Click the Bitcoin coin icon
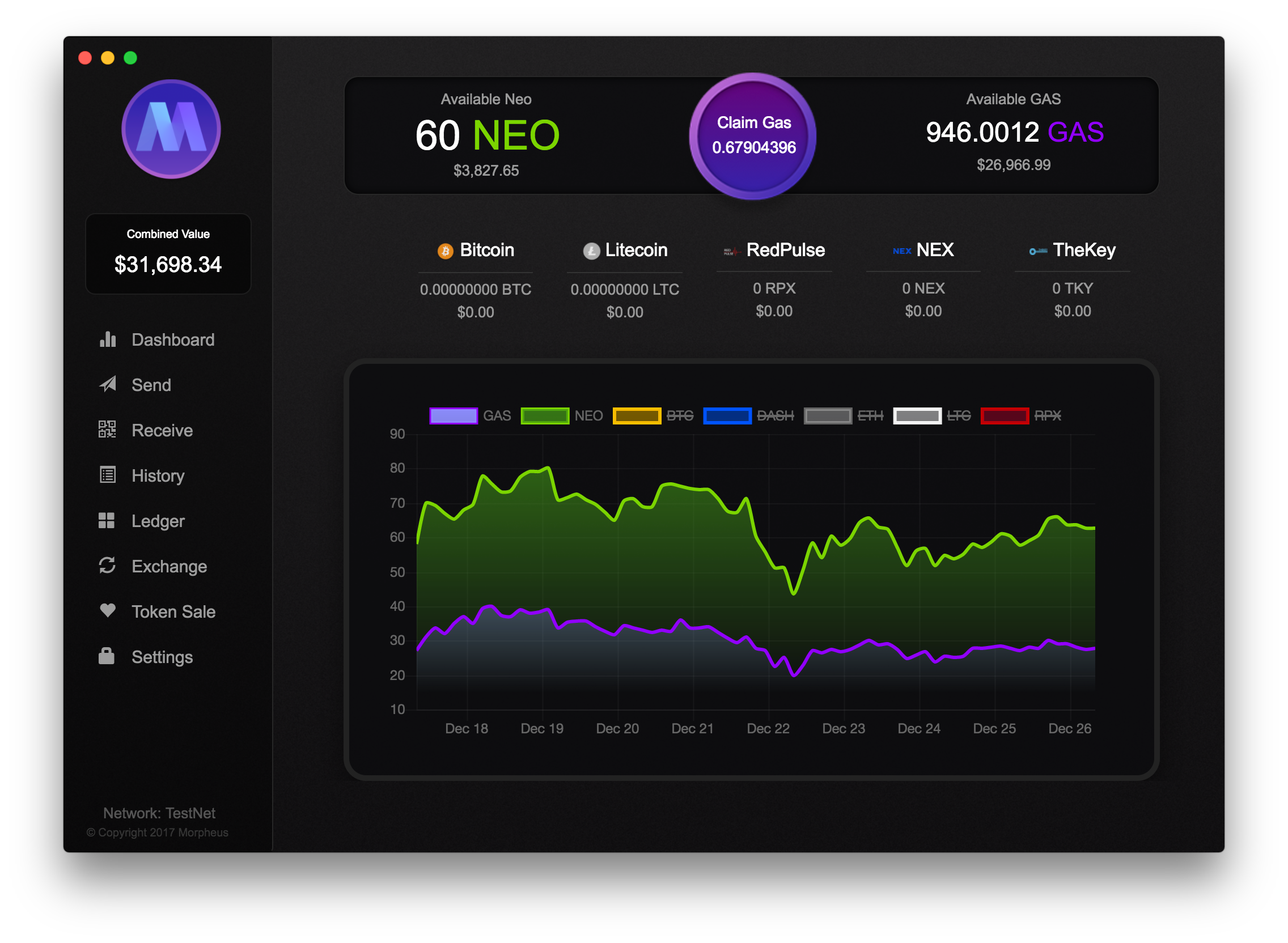1288x943 pixels. click(446, 250)
